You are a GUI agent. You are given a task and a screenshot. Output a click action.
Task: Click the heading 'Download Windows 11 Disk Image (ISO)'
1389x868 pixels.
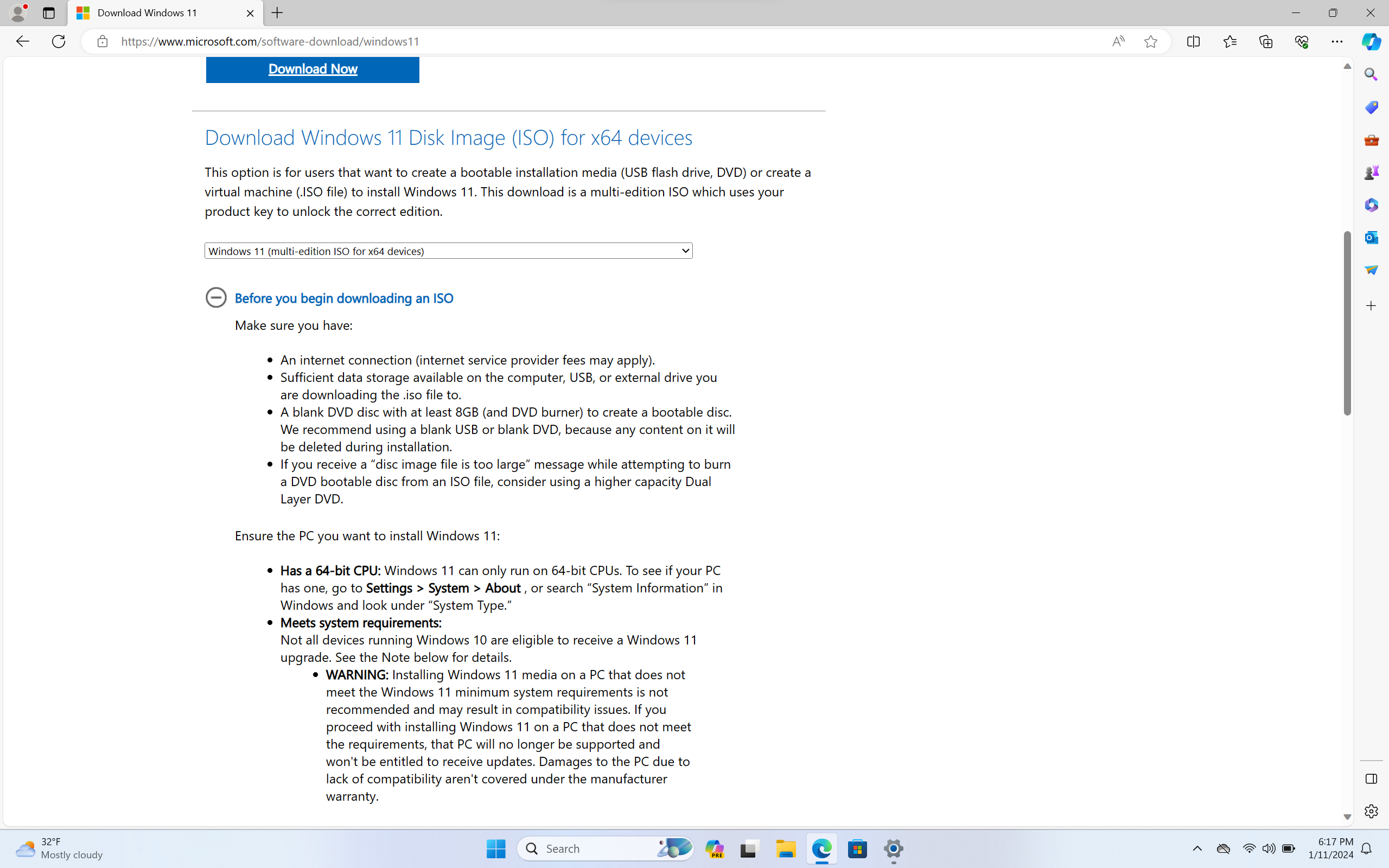(x=449, y=138)
